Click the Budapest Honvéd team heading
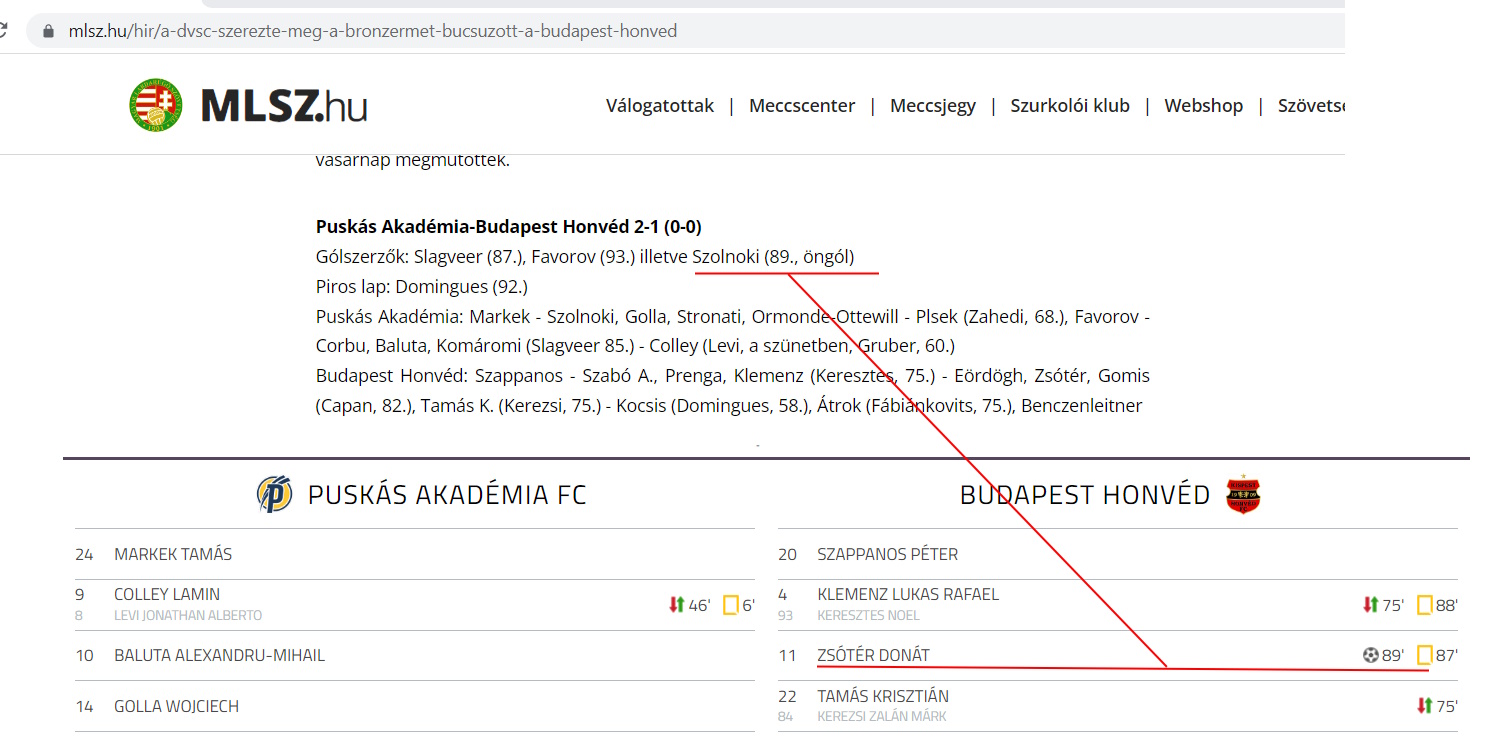 (x=1085, y=495)
